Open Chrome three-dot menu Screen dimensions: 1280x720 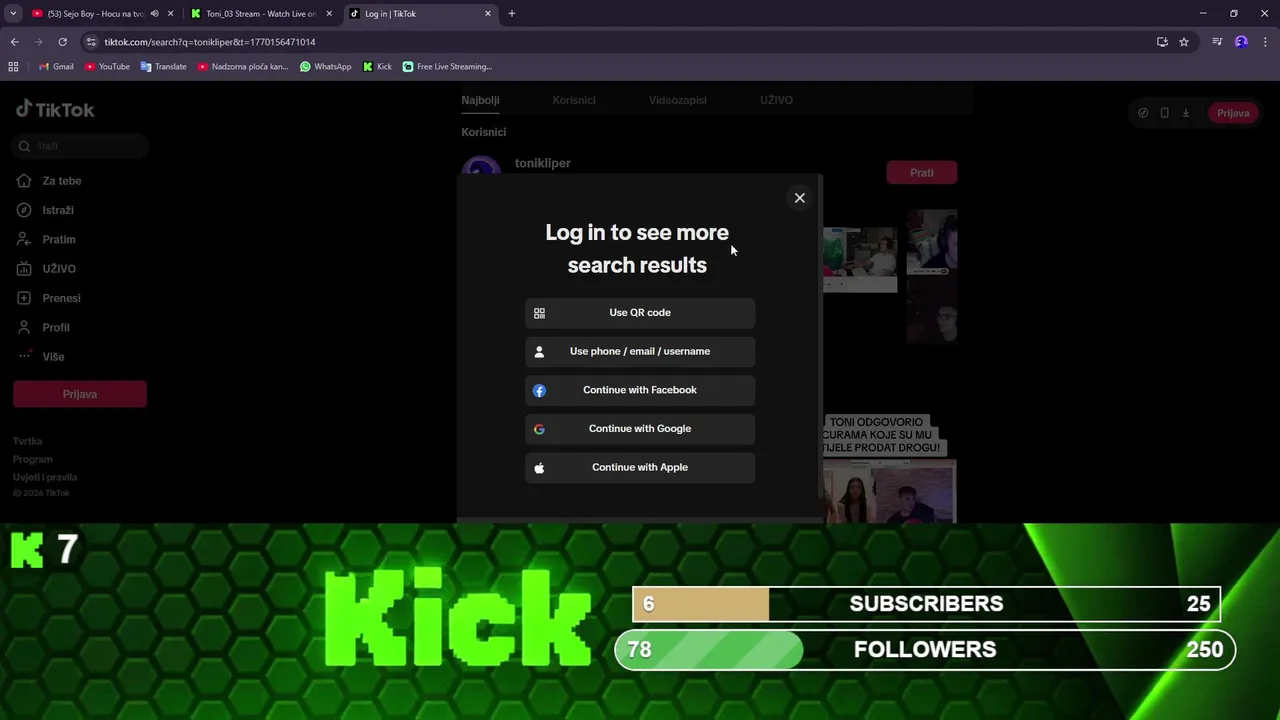[1265, 42]
